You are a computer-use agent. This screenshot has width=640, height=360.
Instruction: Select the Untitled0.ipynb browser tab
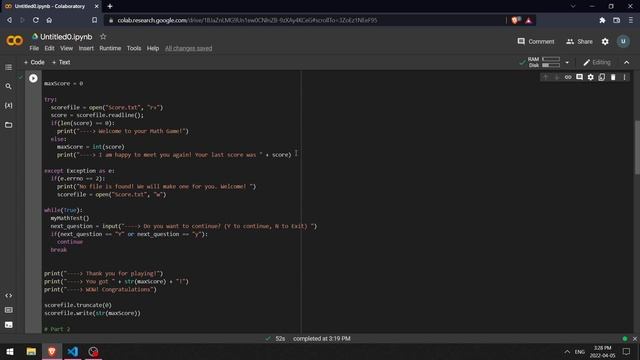pos(51,6)
